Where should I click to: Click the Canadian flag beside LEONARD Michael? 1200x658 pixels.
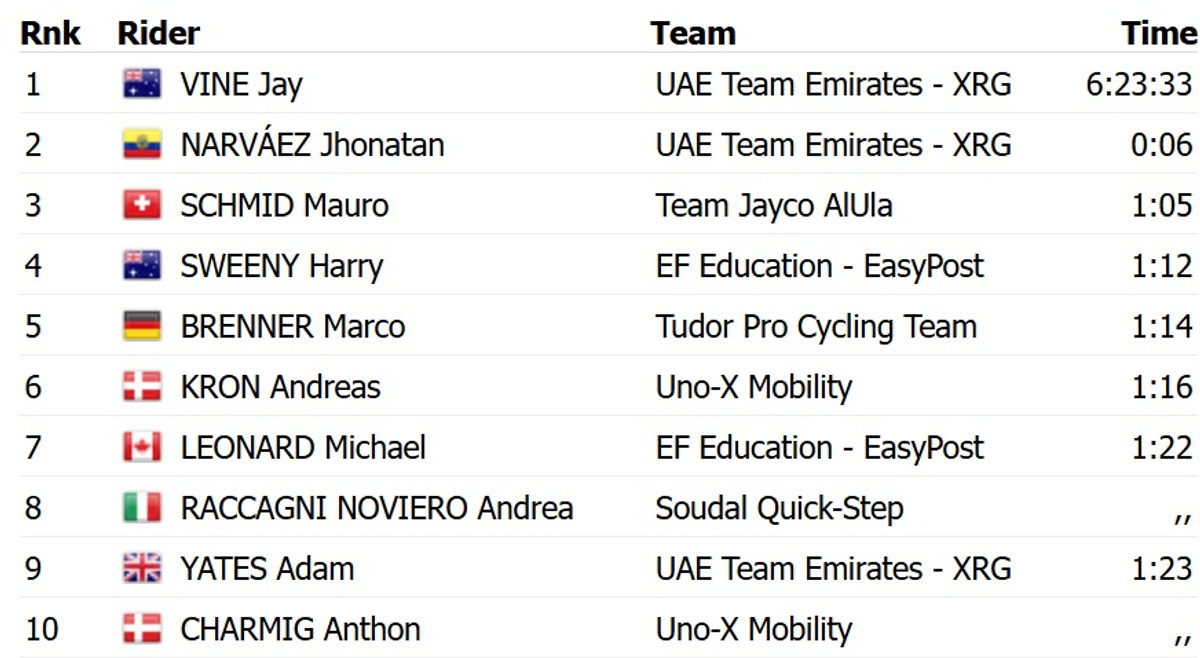coord(142,447)
